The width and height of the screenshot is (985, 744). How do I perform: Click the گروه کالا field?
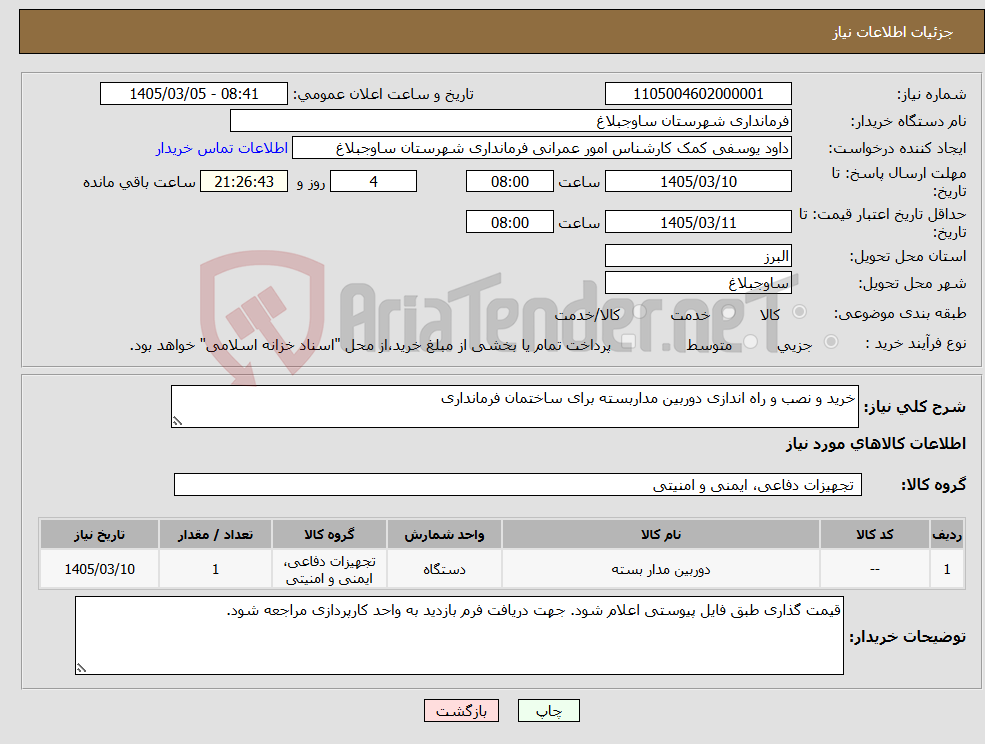pos(518,484)
